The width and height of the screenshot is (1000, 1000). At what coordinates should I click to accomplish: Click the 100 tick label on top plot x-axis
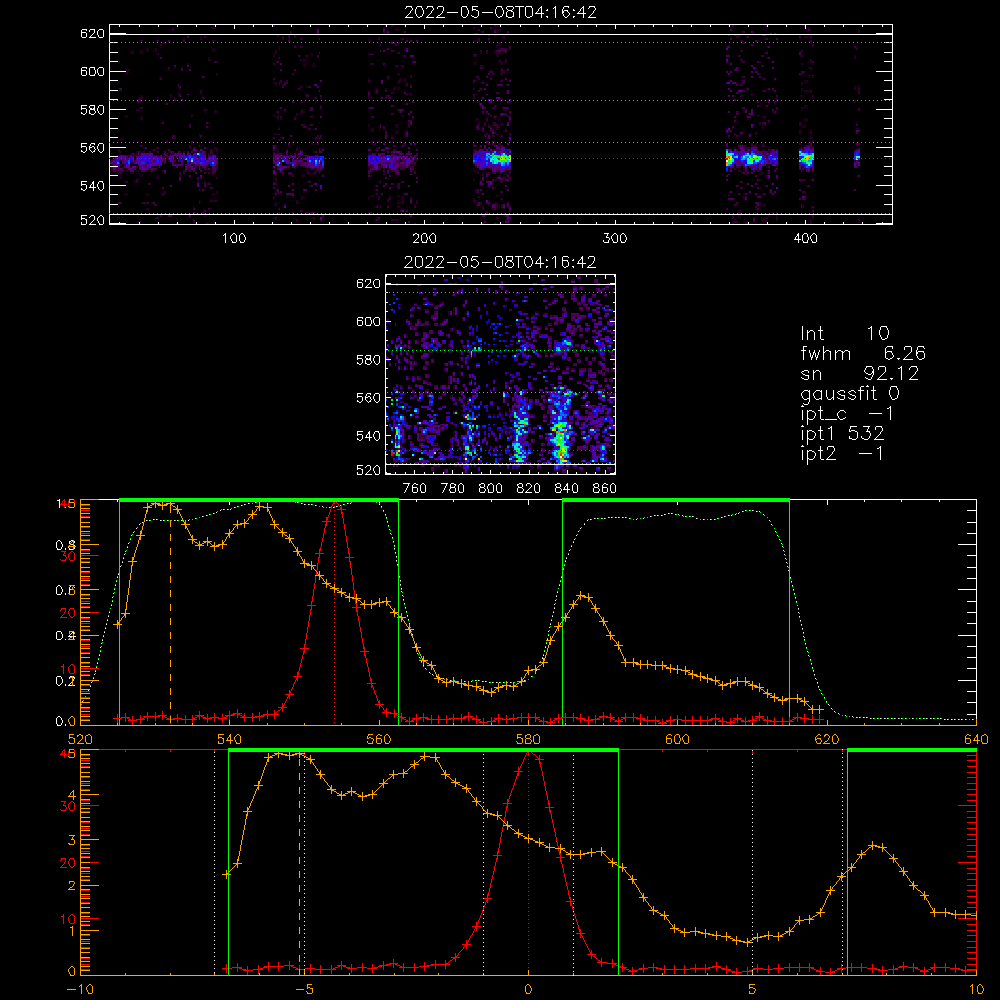coord(234,239)
